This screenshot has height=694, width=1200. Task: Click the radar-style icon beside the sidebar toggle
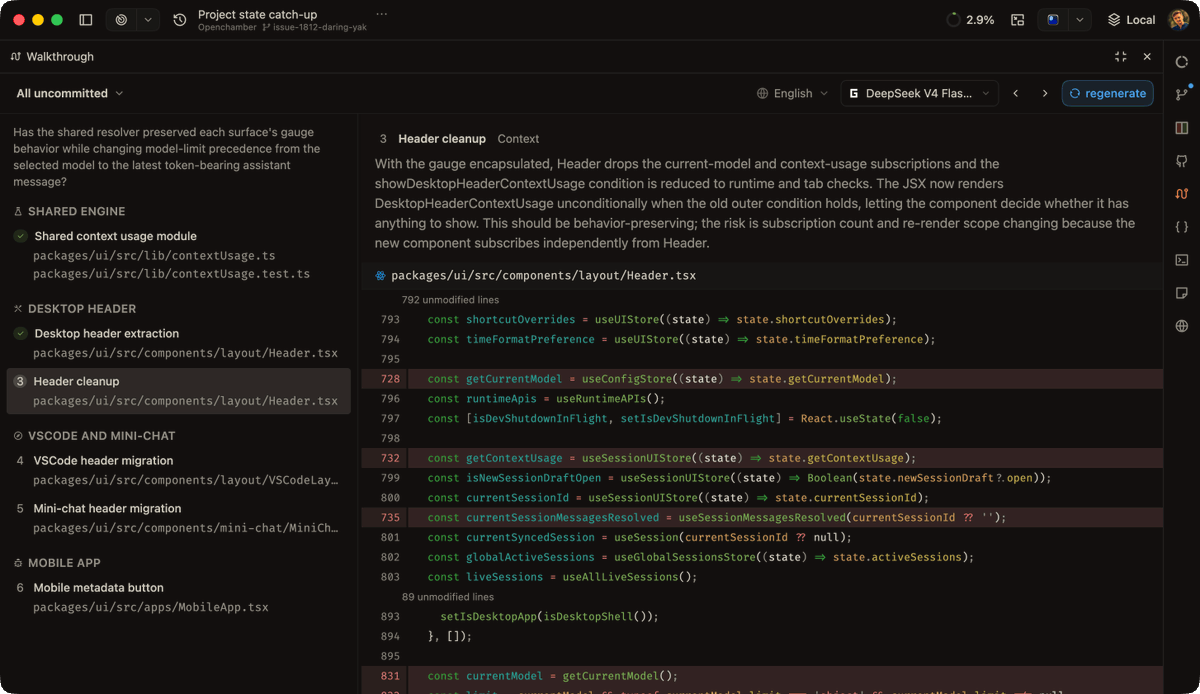(121, 20)
